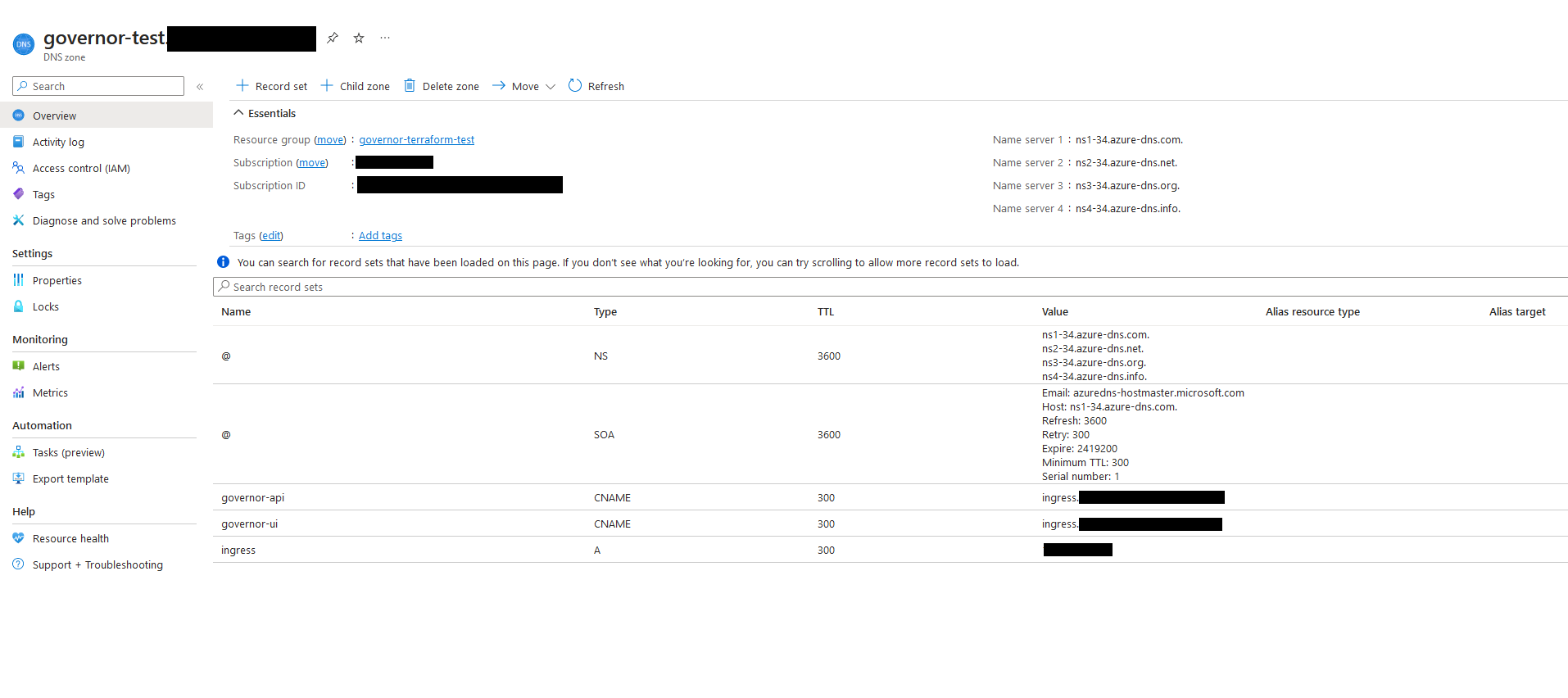Screen dimensions: 1568x698
Task: Open Export template in Automation
Action: pos(70,478)
